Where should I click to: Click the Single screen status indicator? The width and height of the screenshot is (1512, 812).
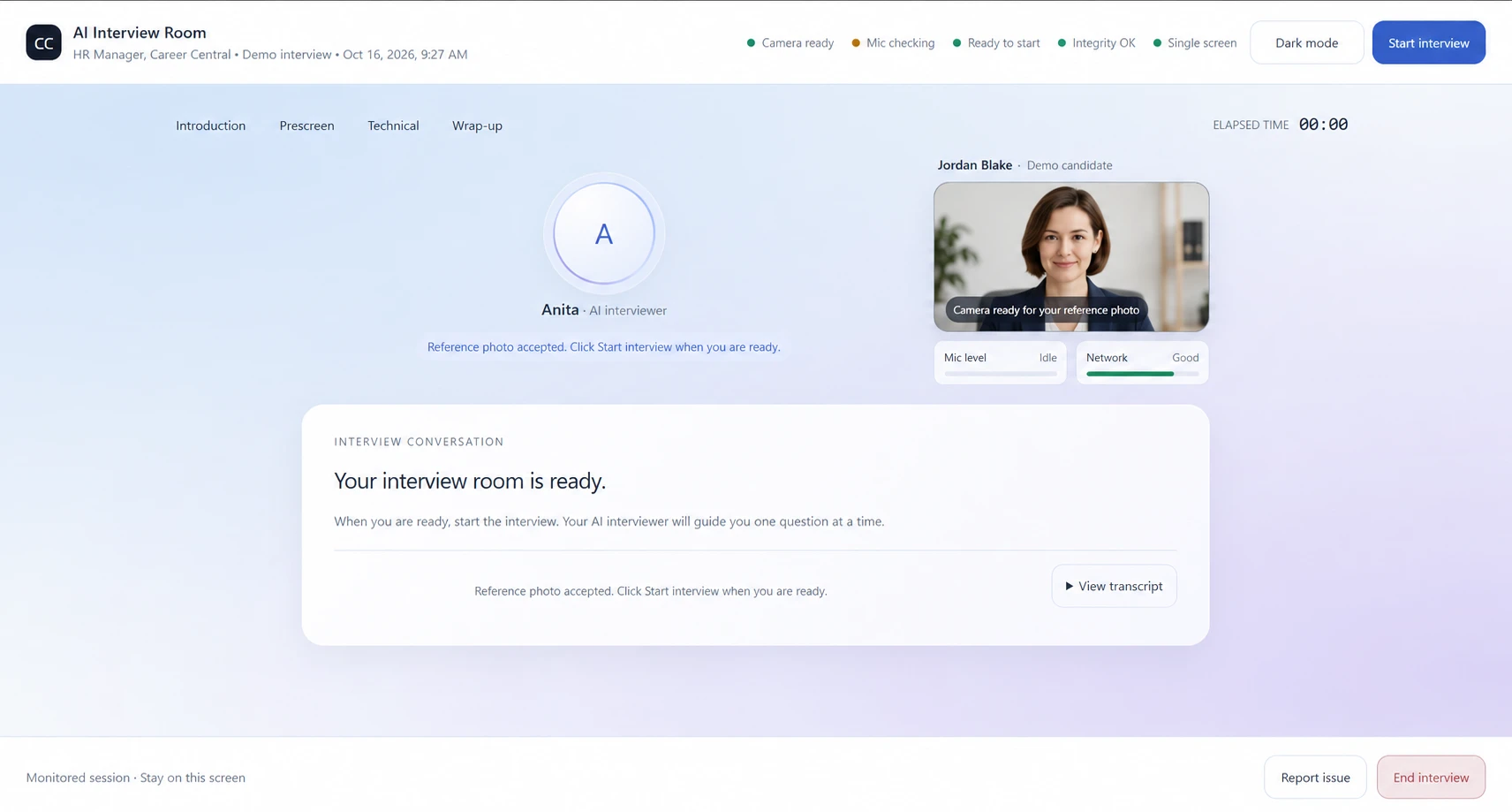click(x=1194, y=42)
